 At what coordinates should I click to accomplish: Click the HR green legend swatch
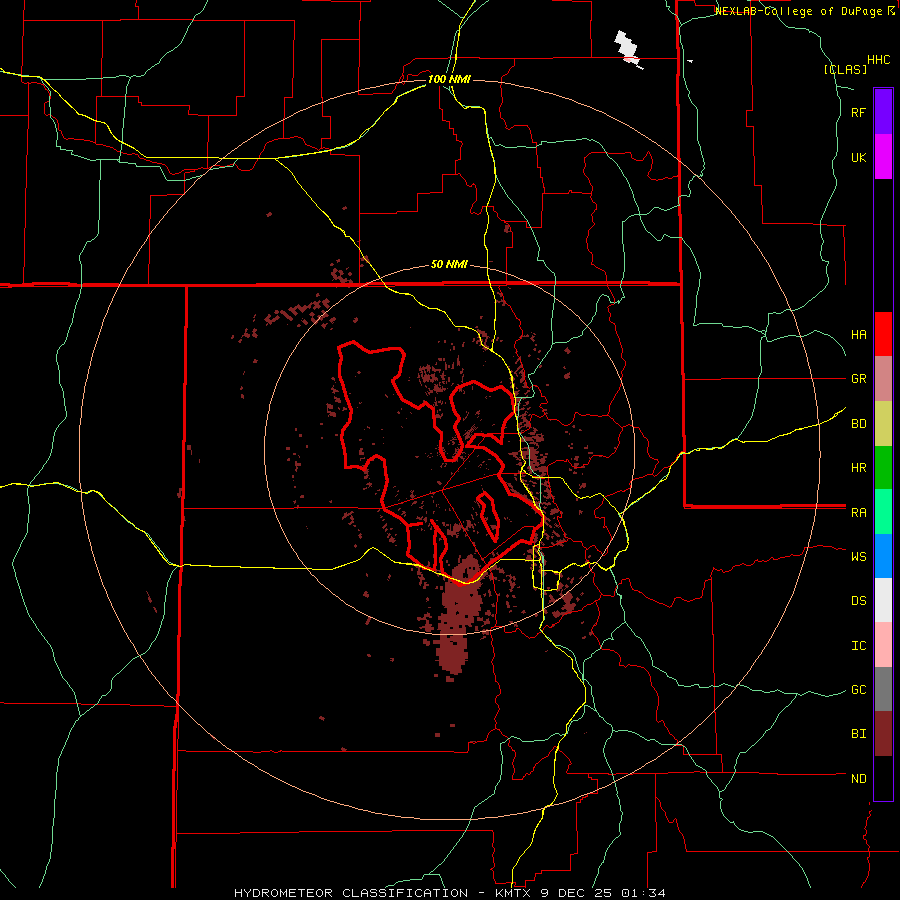pos(883,467)
